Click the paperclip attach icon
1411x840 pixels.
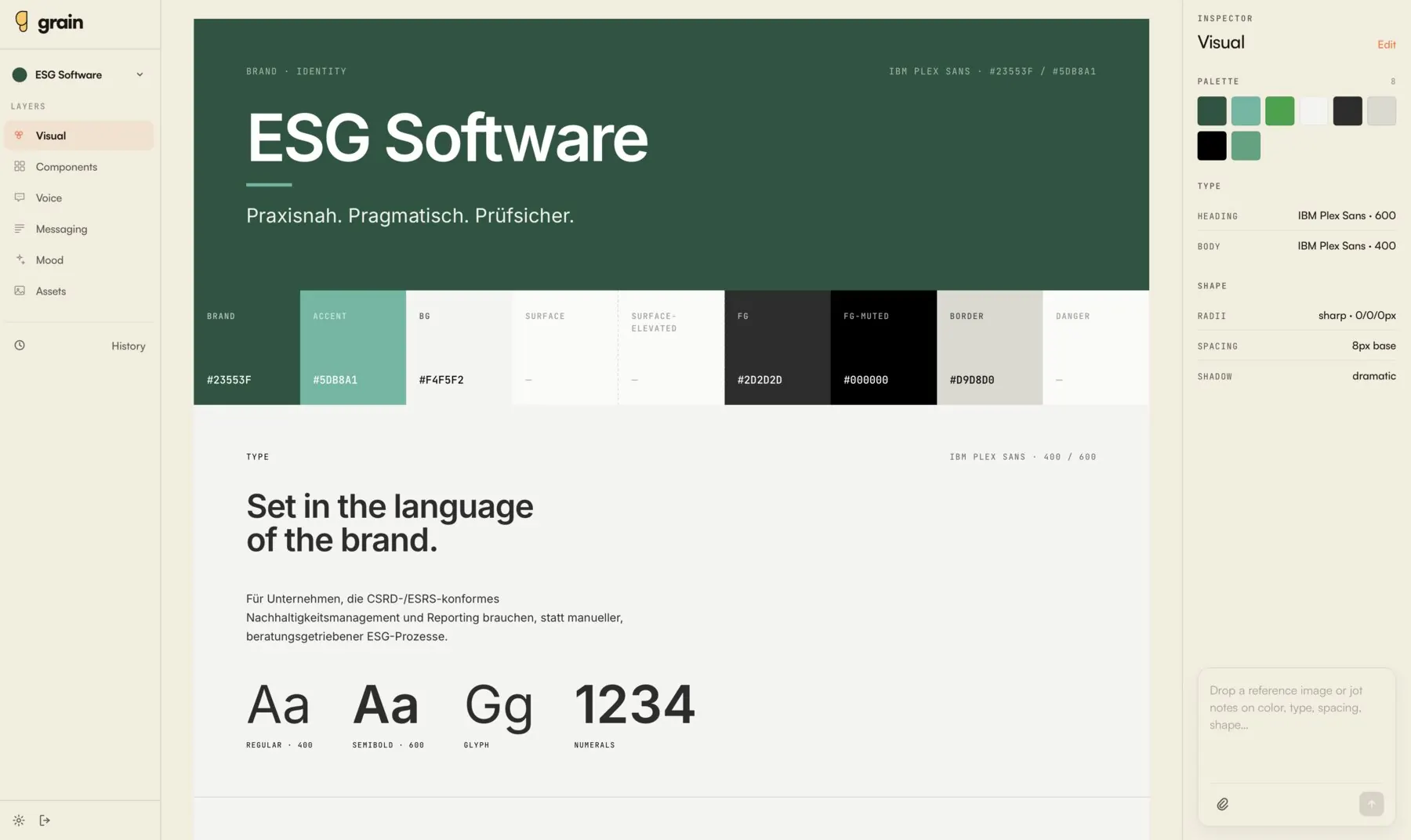coord(1222,804)
